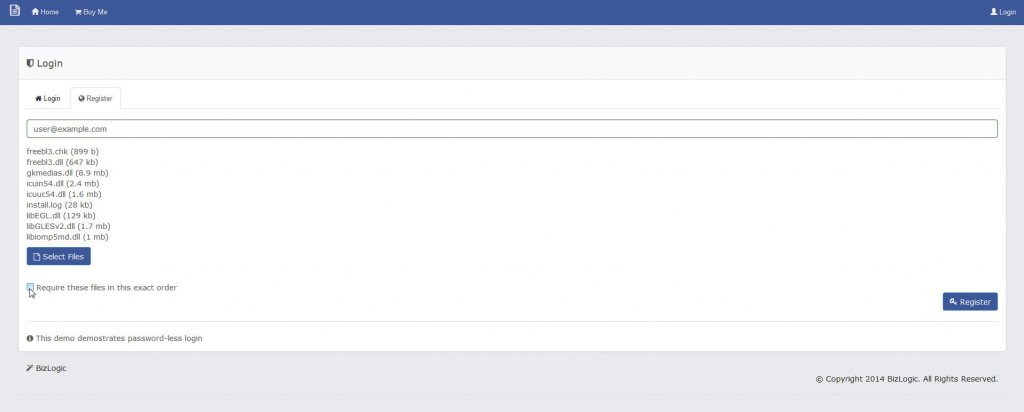Image resolution: width=1024 pixels, height=412 pixels.
Task: Click the Register button
Action: pyautogui.click(x=970, y=302)
